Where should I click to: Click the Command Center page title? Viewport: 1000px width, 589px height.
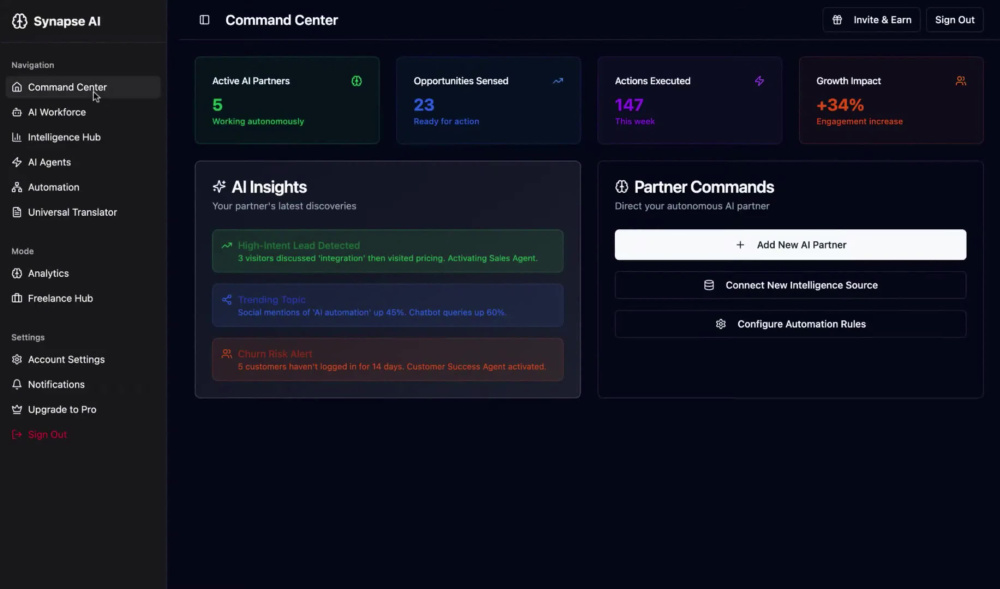point(281,20)
